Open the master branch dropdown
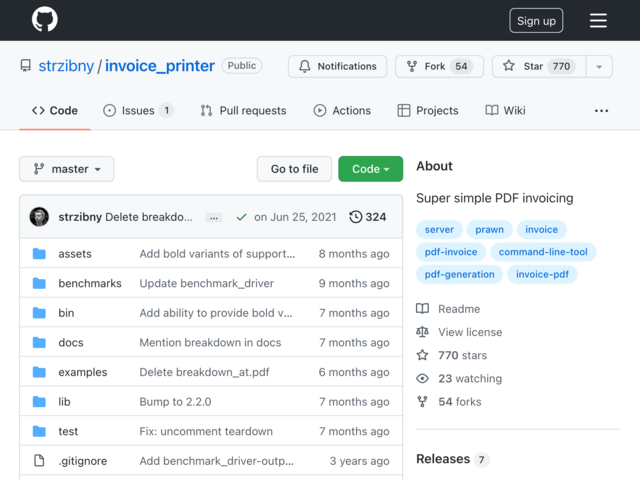The width and height of the screenshot is (640, 480). [x=66, y=169]
